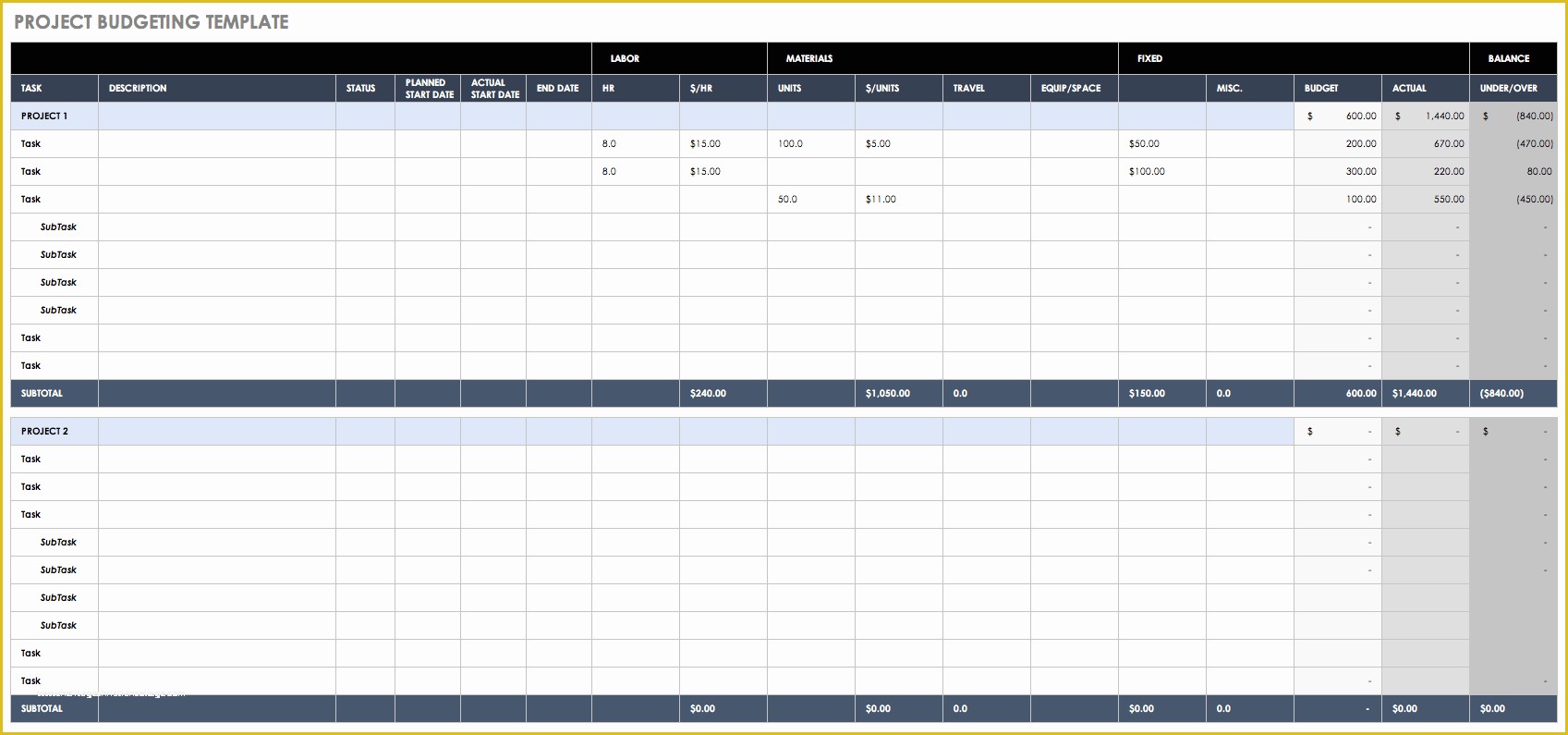Select the UNITS column header
This screenshot has height=735, width=1568.
tap(811, 88)
